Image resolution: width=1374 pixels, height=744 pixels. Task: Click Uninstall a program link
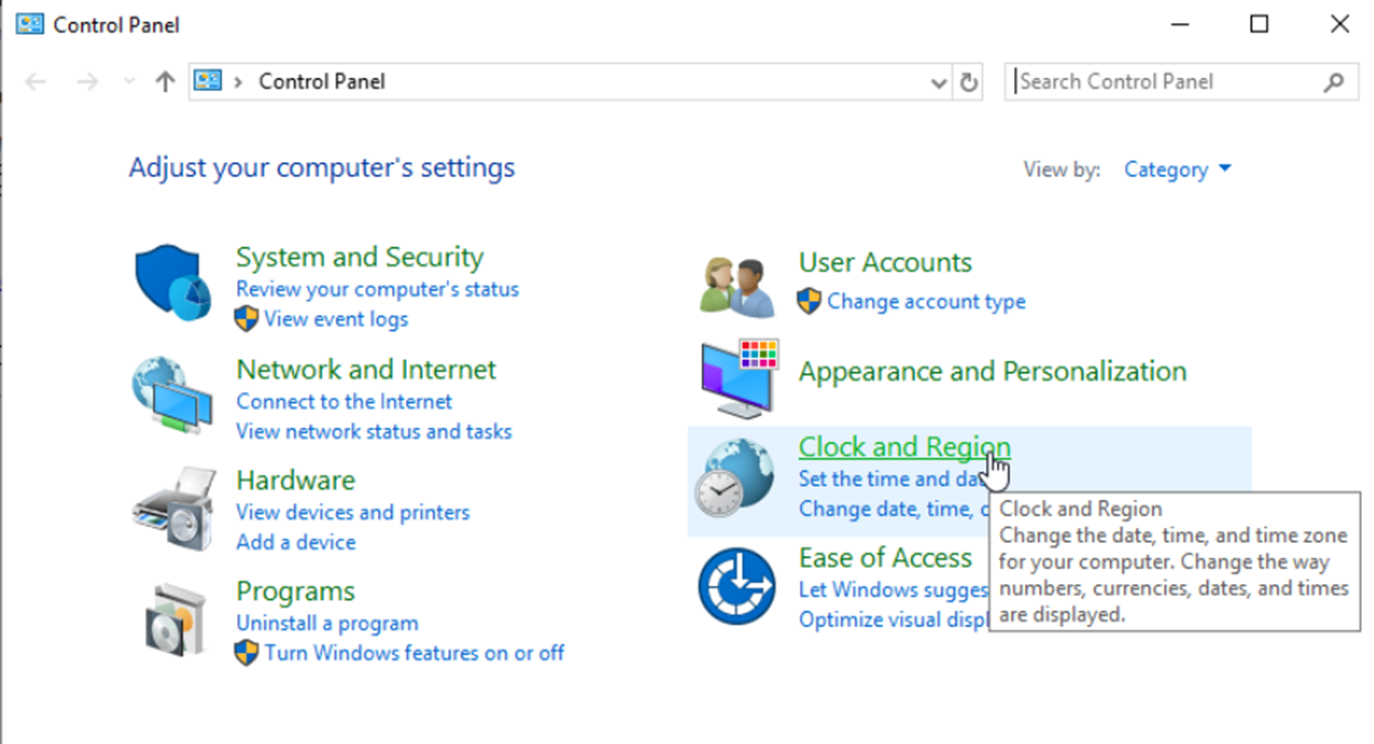(327, 623)
